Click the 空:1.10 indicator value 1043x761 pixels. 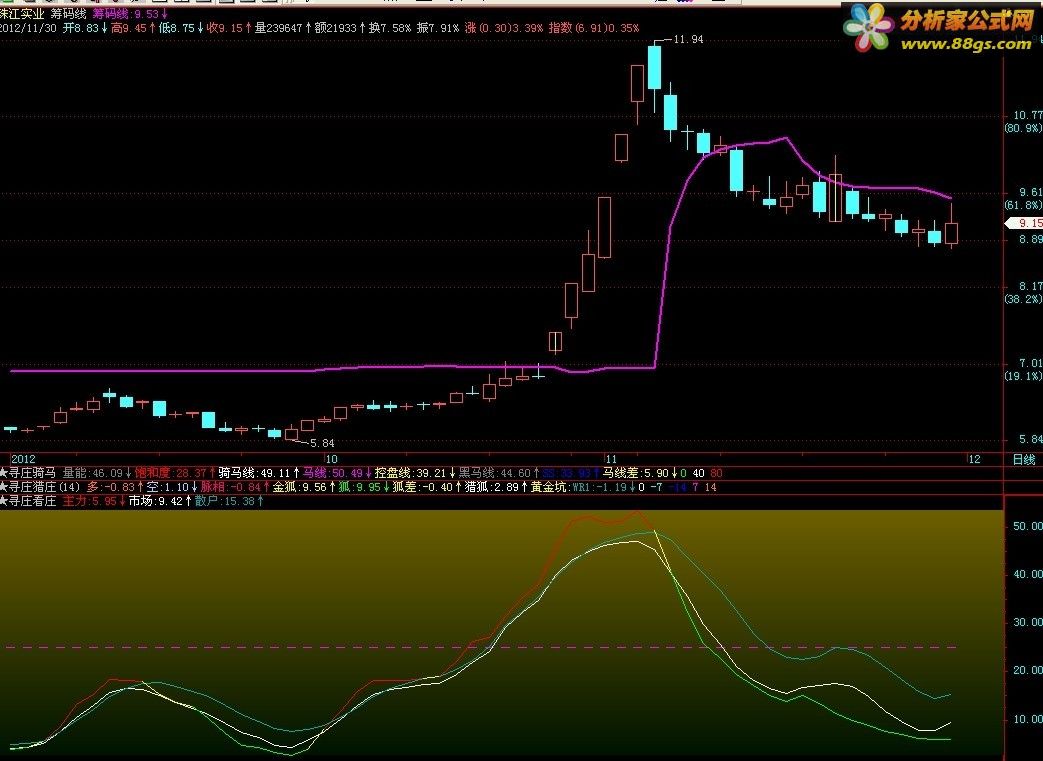click(172, 487)
